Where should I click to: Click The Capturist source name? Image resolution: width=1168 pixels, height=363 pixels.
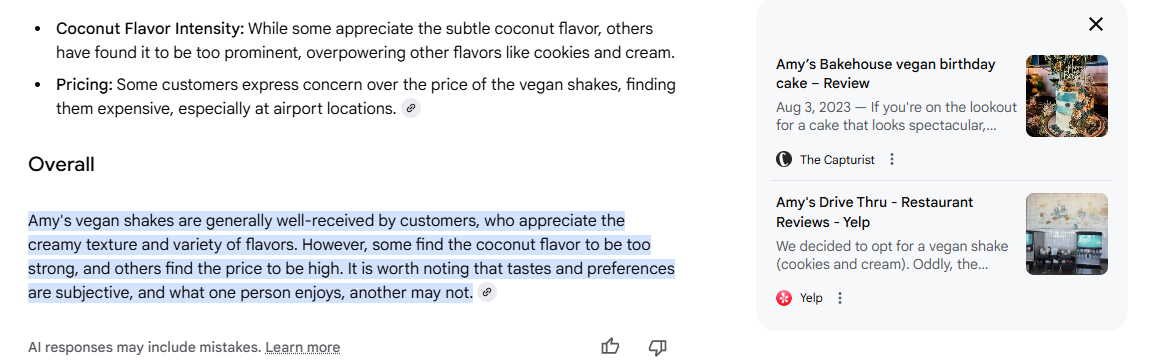click(x=837, y=160)
